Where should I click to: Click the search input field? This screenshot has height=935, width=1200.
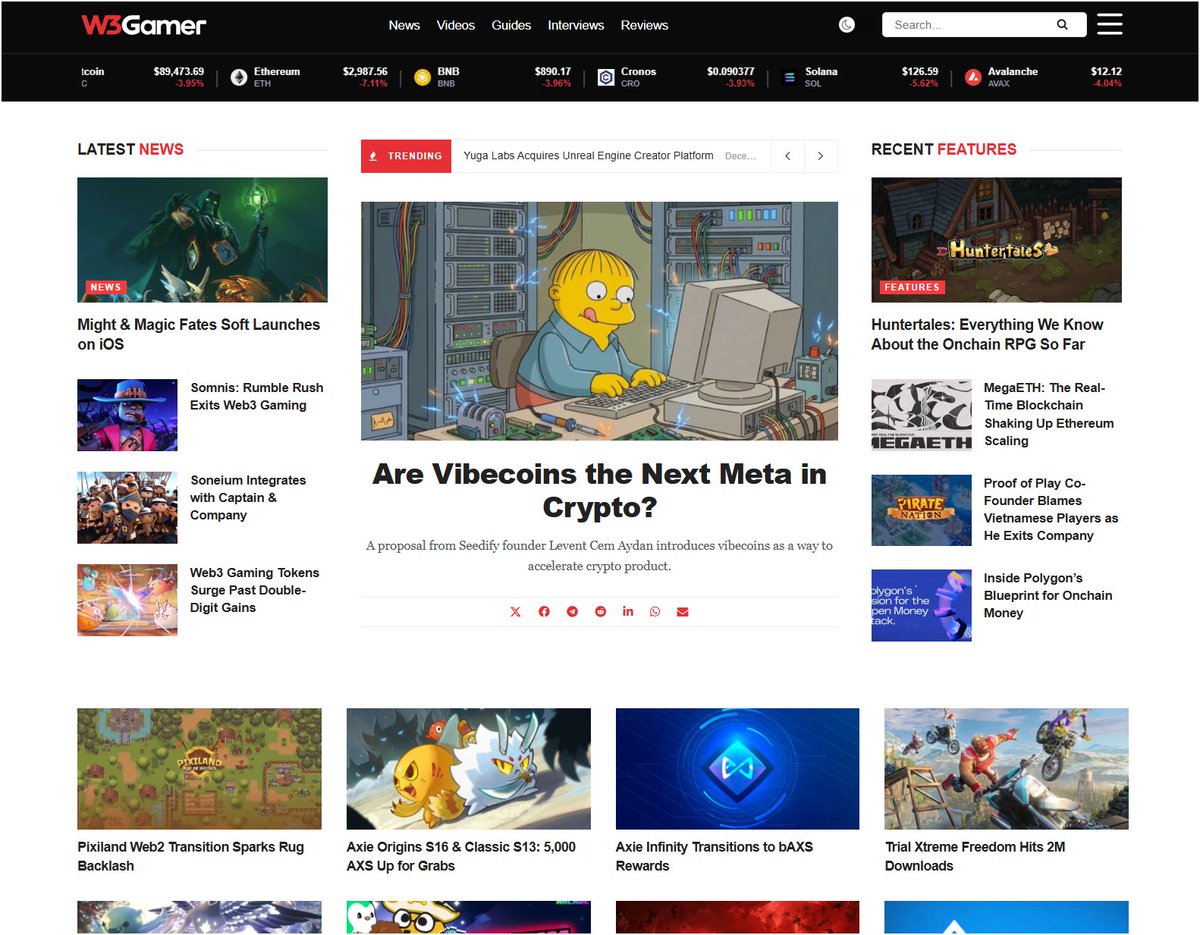[984, 25]
